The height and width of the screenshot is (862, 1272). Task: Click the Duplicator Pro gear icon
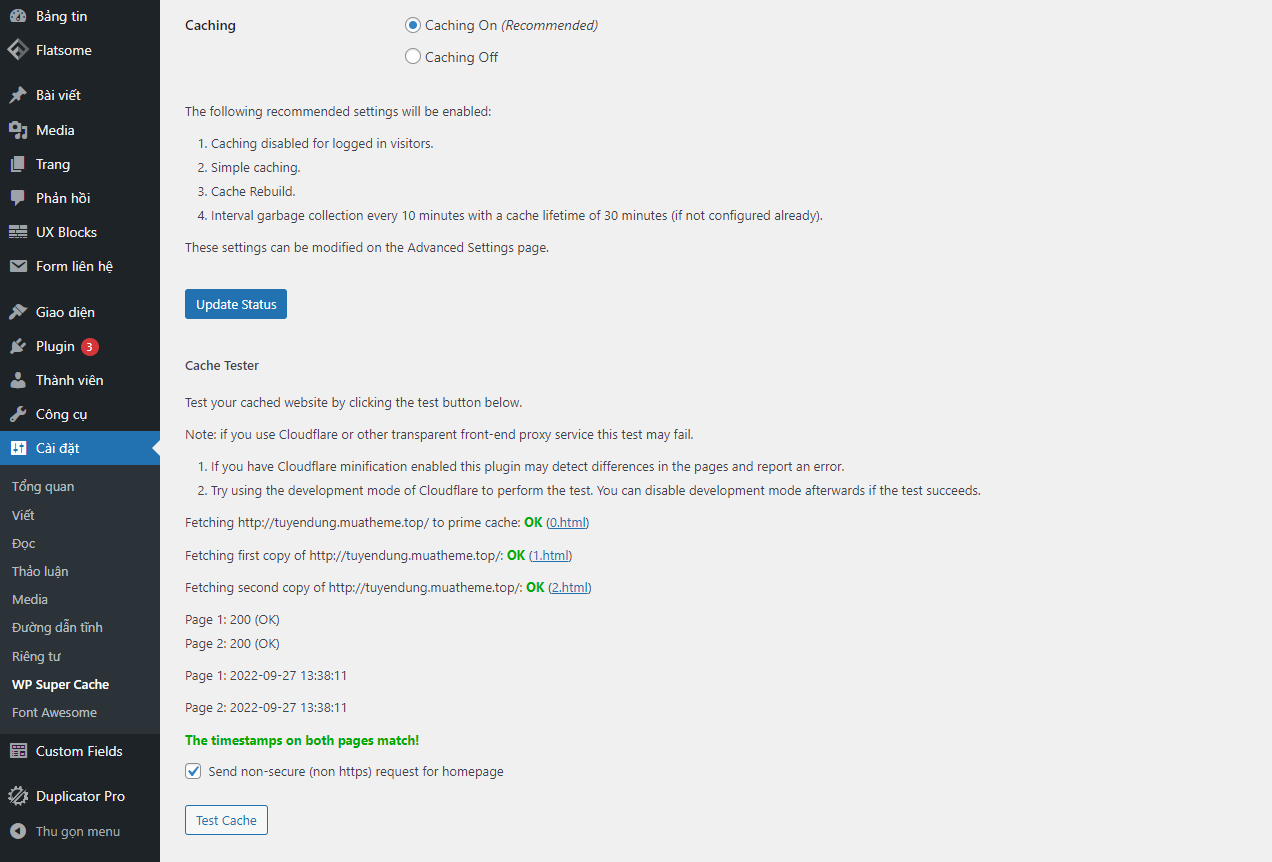point(18,796)
